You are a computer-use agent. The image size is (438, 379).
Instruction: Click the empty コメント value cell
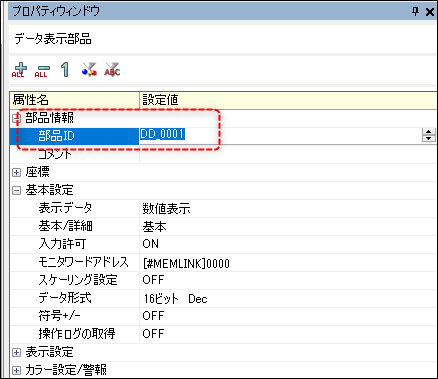(x=288, y=154)
